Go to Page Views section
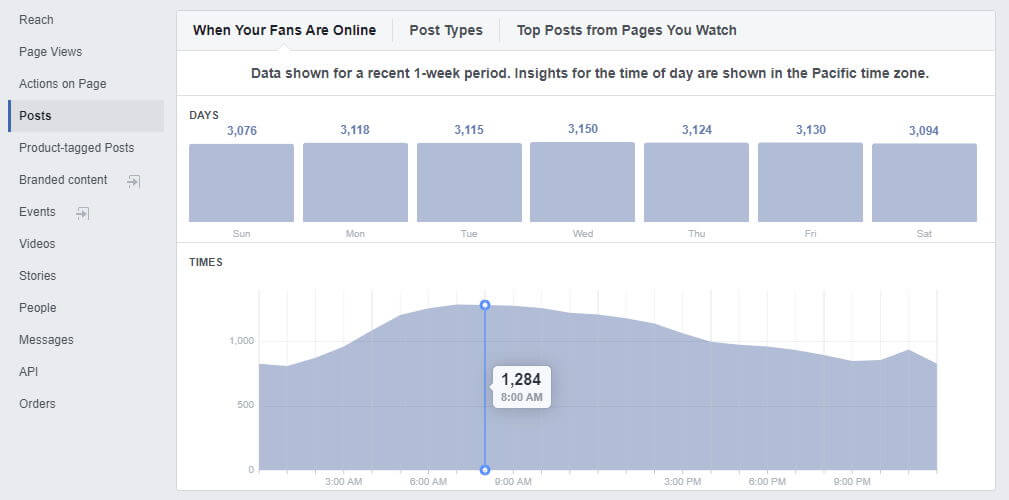This screenshot has width=1009, height=500. coord(50,52)
